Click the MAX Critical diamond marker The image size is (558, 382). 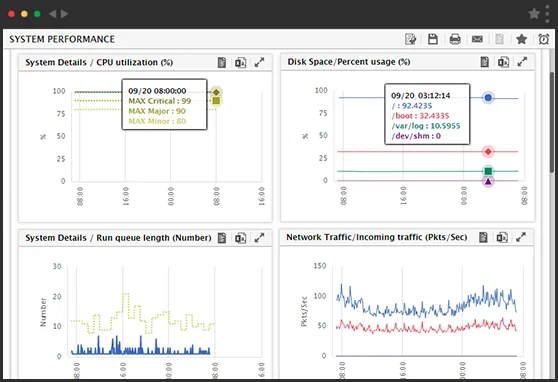216,92
